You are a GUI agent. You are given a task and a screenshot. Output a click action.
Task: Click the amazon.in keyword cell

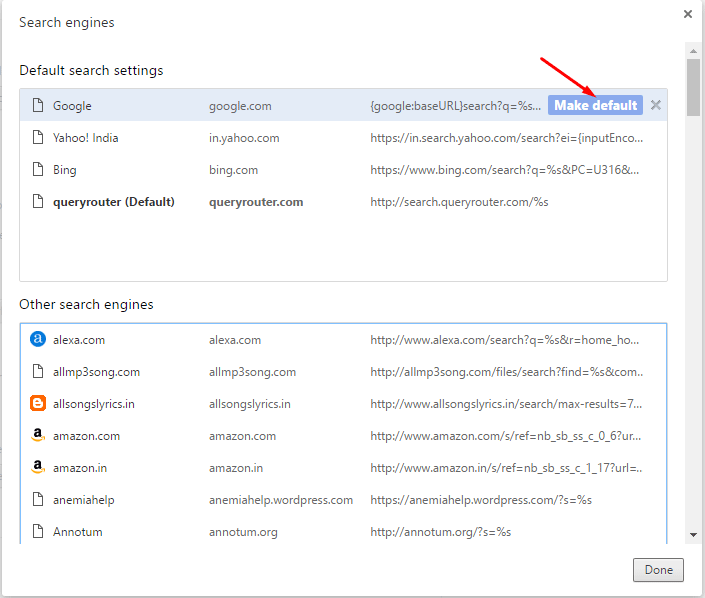point(236,468)
